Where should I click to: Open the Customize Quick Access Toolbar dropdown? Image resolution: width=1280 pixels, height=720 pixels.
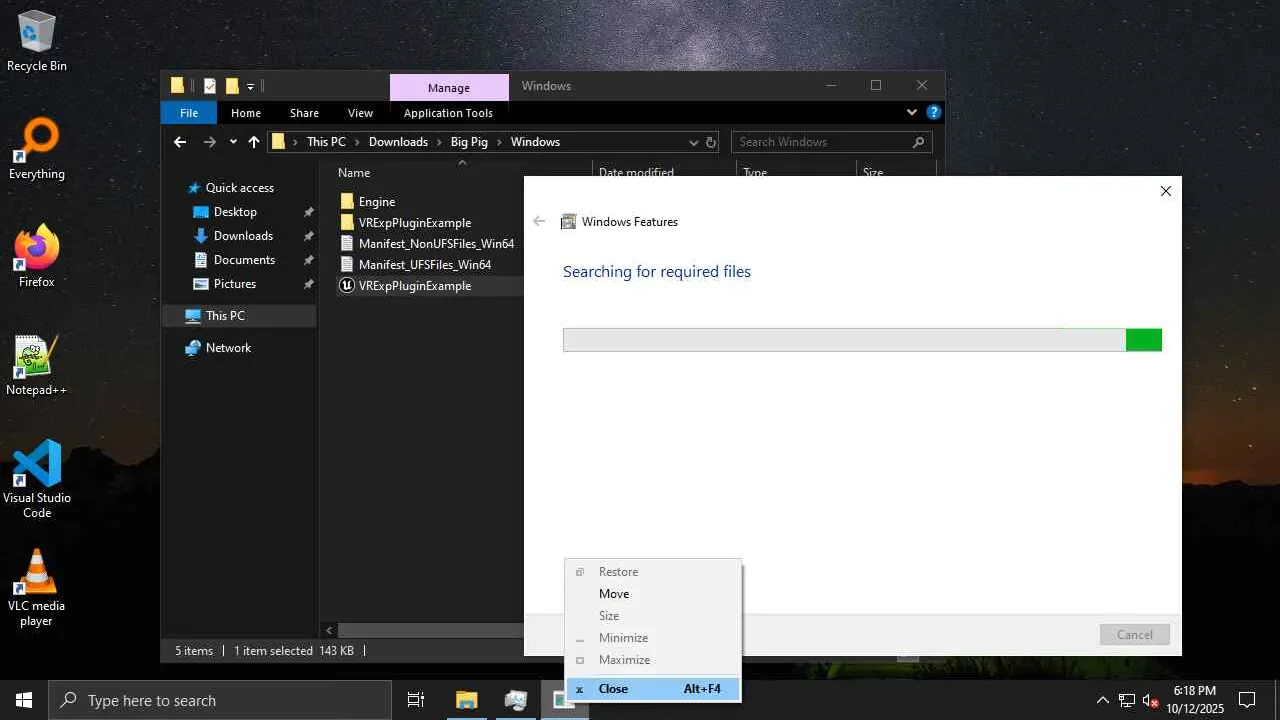251,87
